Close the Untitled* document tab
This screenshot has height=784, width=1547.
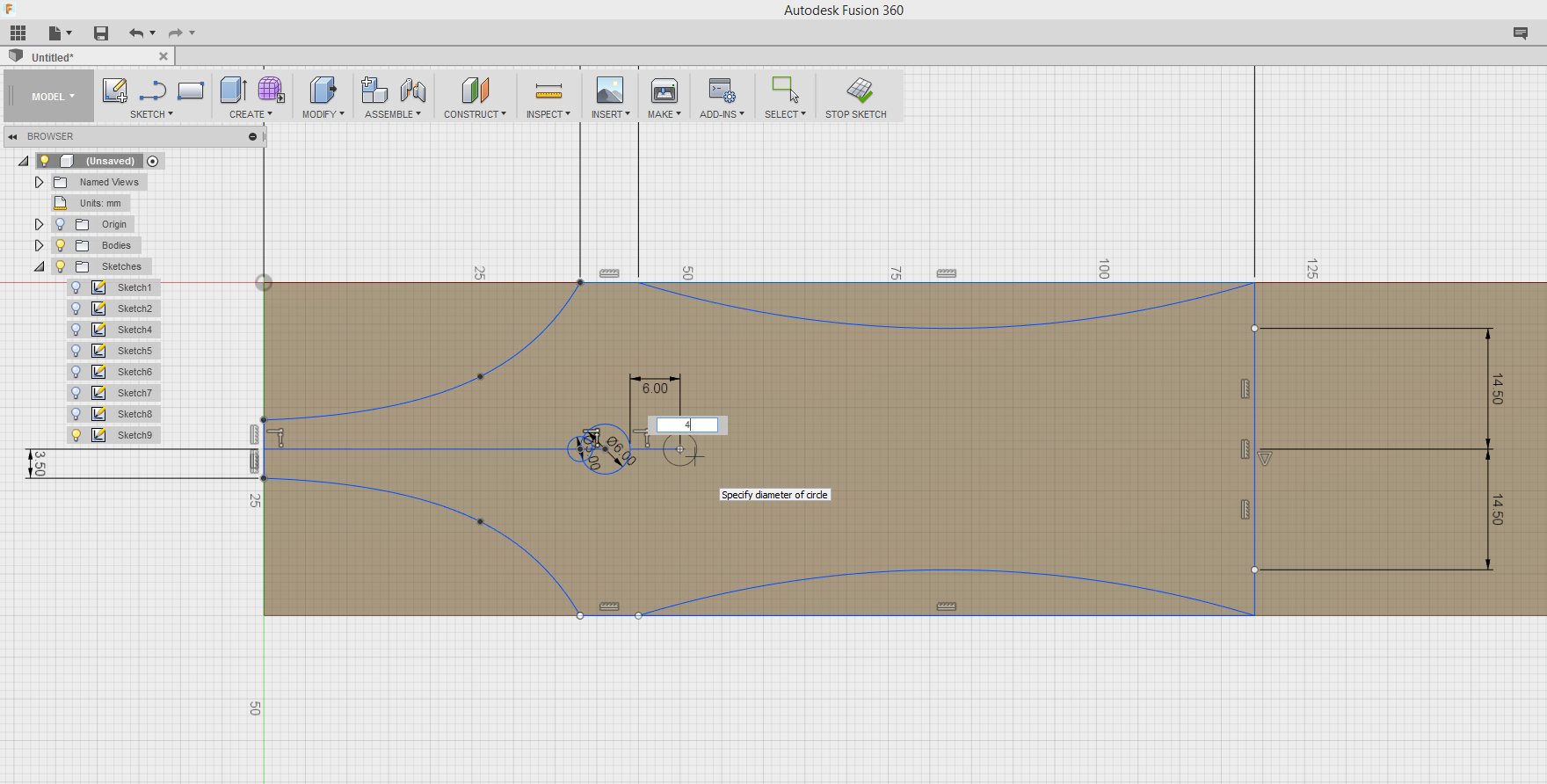pos(163,56)
